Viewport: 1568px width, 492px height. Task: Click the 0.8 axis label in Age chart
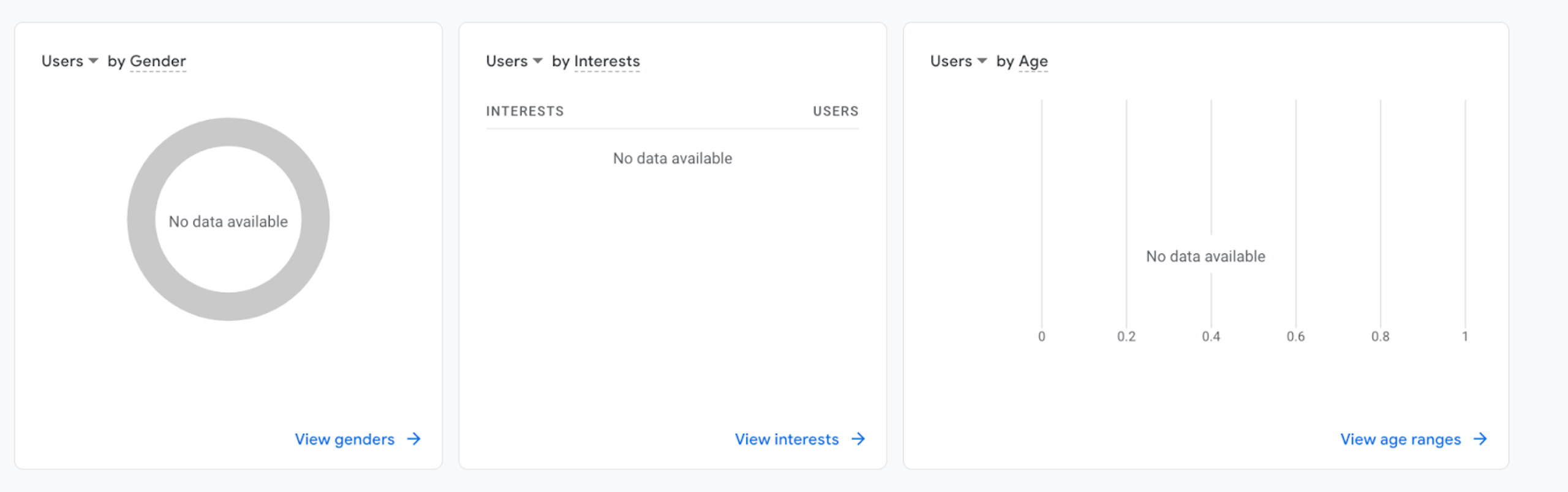(x=1380, y=336)
